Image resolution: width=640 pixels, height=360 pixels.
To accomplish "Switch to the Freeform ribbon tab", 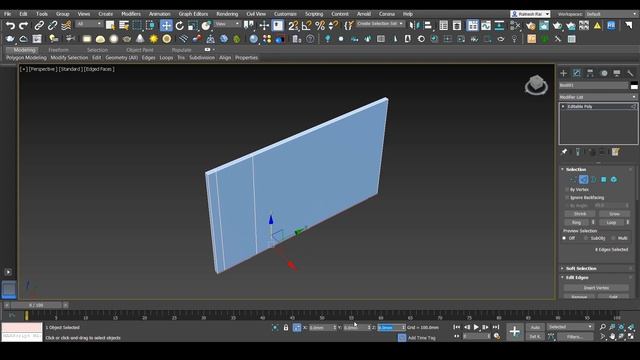I will click(x=58, y=50).
